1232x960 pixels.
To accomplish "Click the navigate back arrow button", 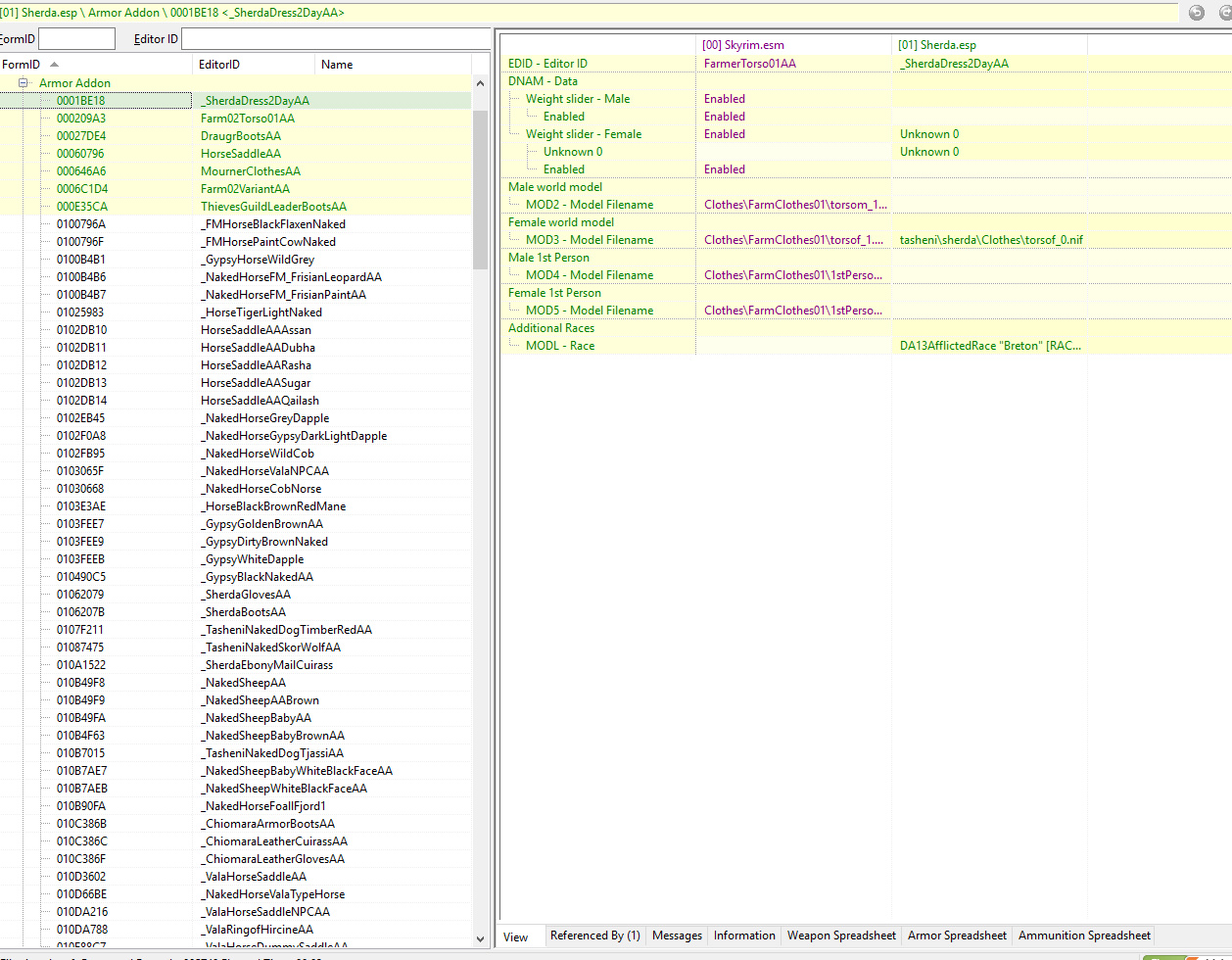I will point(1196,13).
